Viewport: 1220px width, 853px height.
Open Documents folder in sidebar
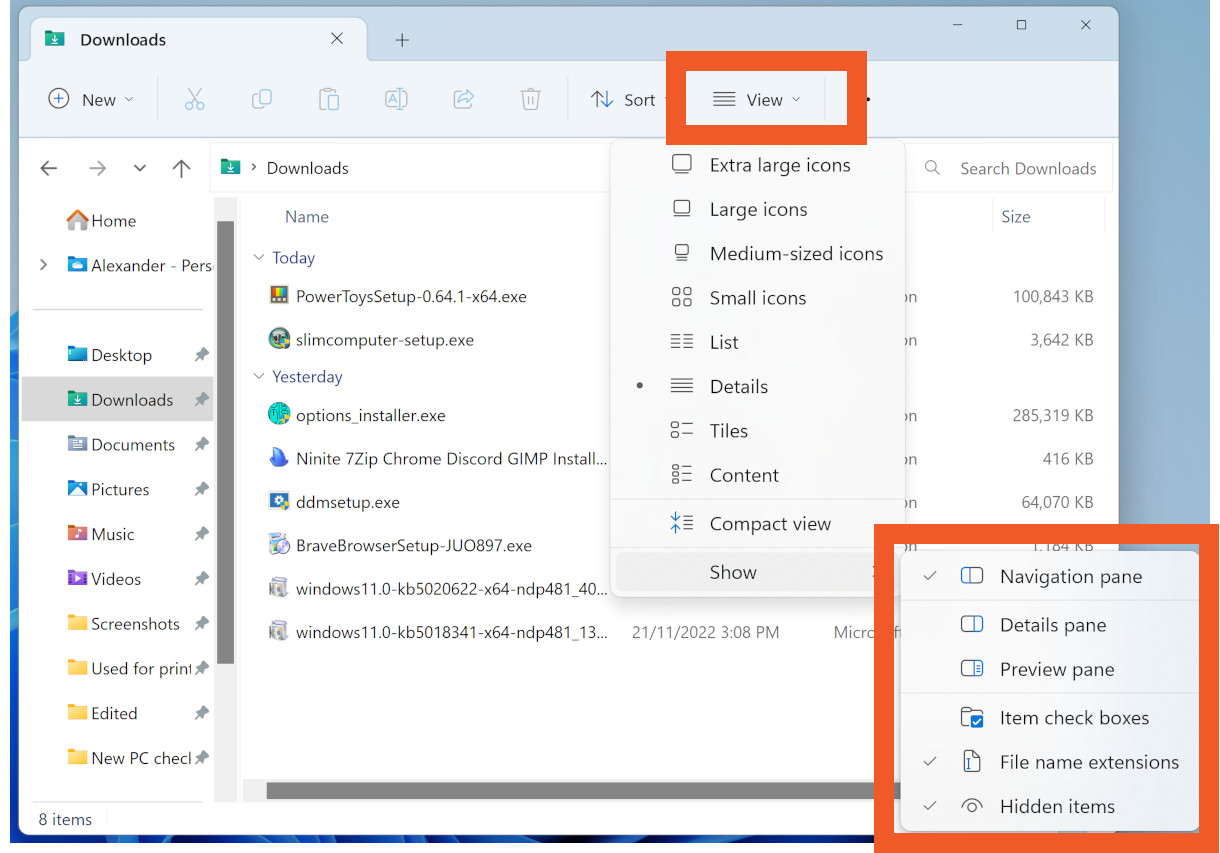[132, 445]
